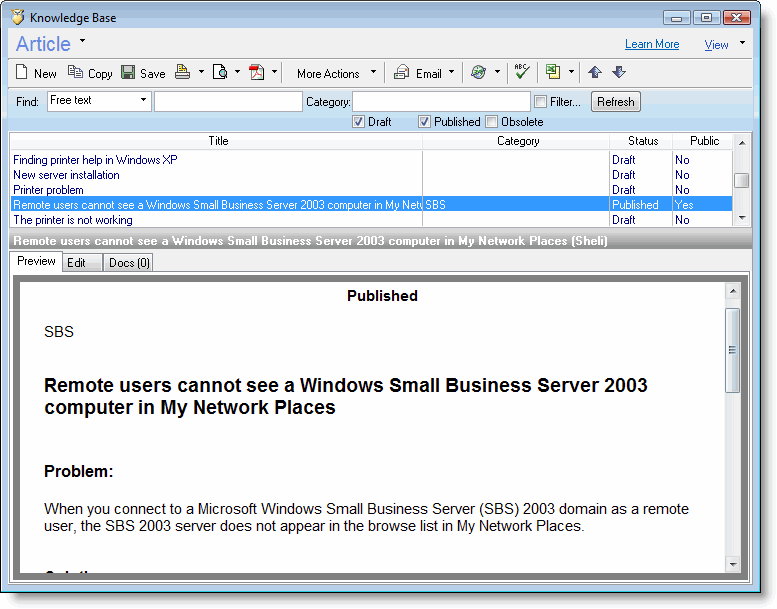Click the New article icon
Viewport: 777px width, 609px height.
(22, 73)
